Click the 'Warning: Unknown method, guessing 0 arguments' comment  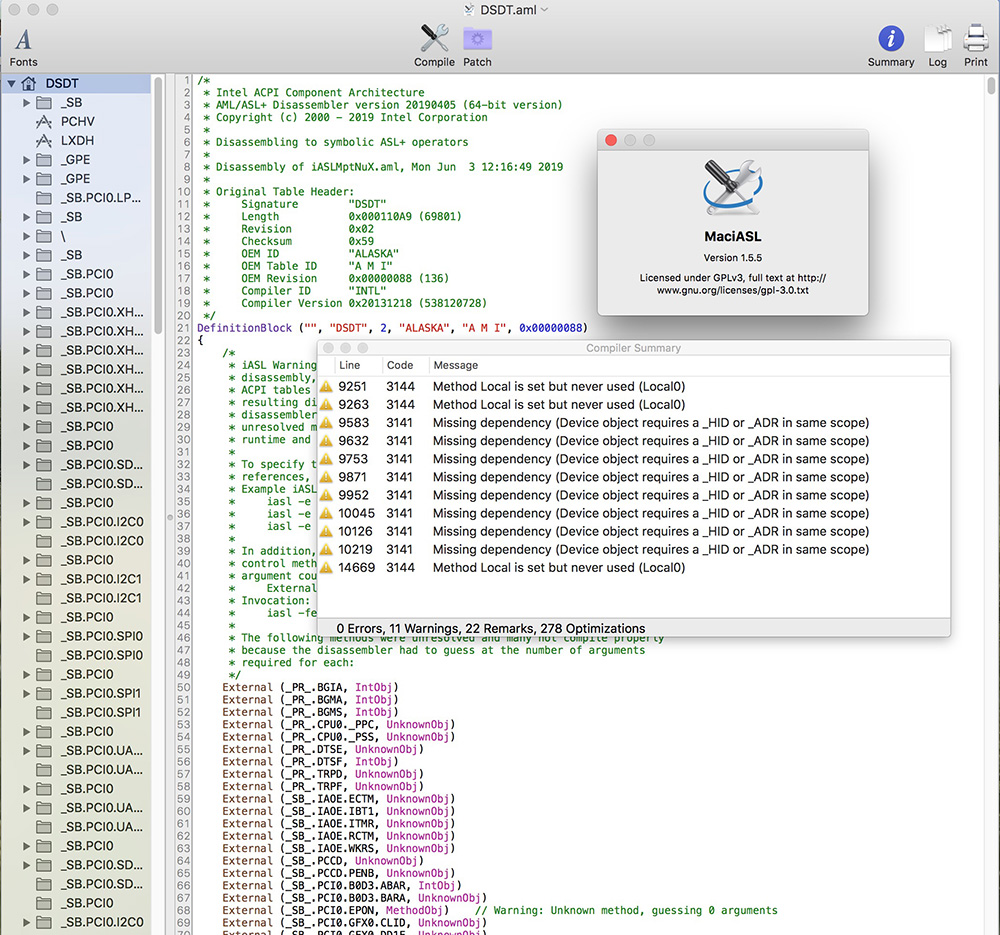(x=626, y=910)
